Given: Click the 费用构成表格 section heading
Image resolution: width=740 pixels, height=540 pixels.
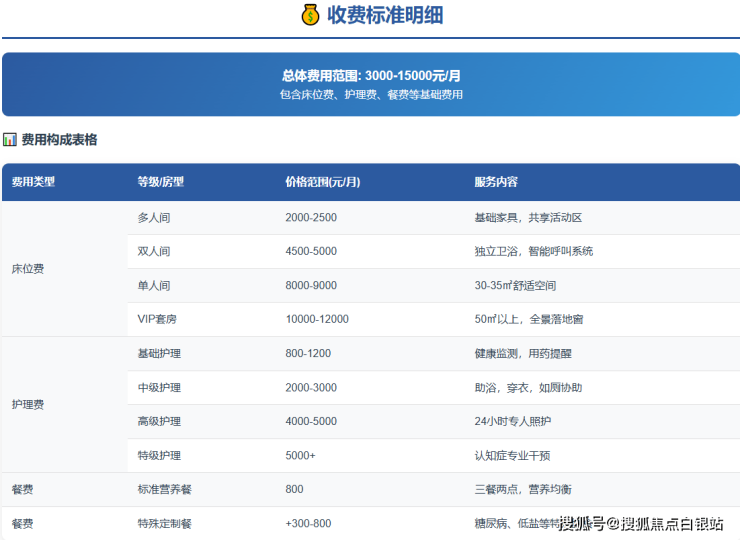Looking at the screenshot, I should pyautogui.click(x=59, y=140).
